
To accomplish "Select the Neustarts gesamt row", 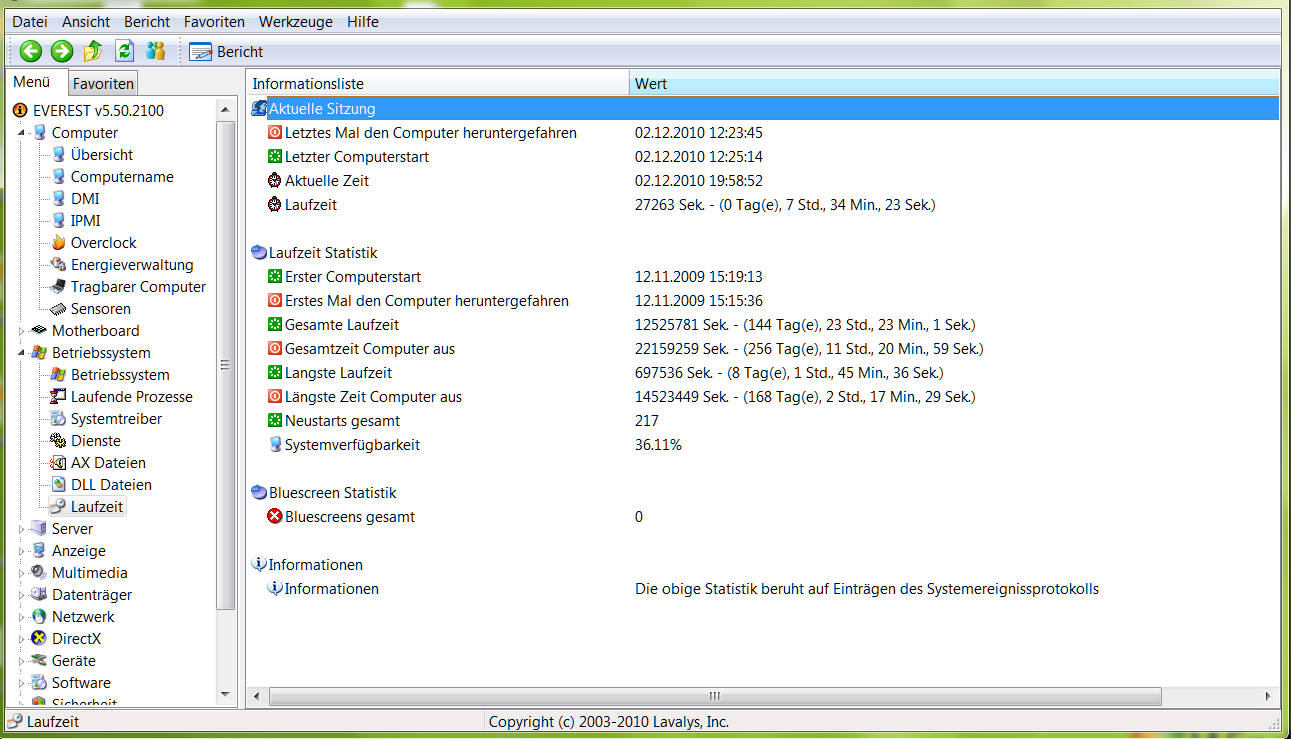I will point(764,421).
